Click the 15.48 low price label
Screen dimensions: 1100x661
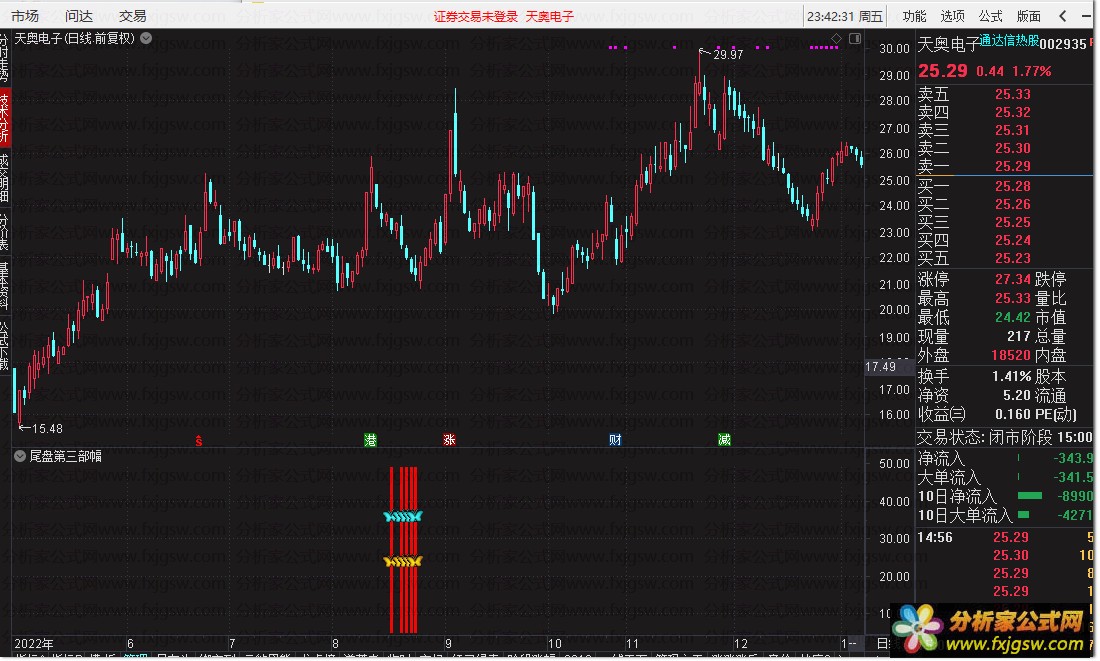(x=47, y=429)
